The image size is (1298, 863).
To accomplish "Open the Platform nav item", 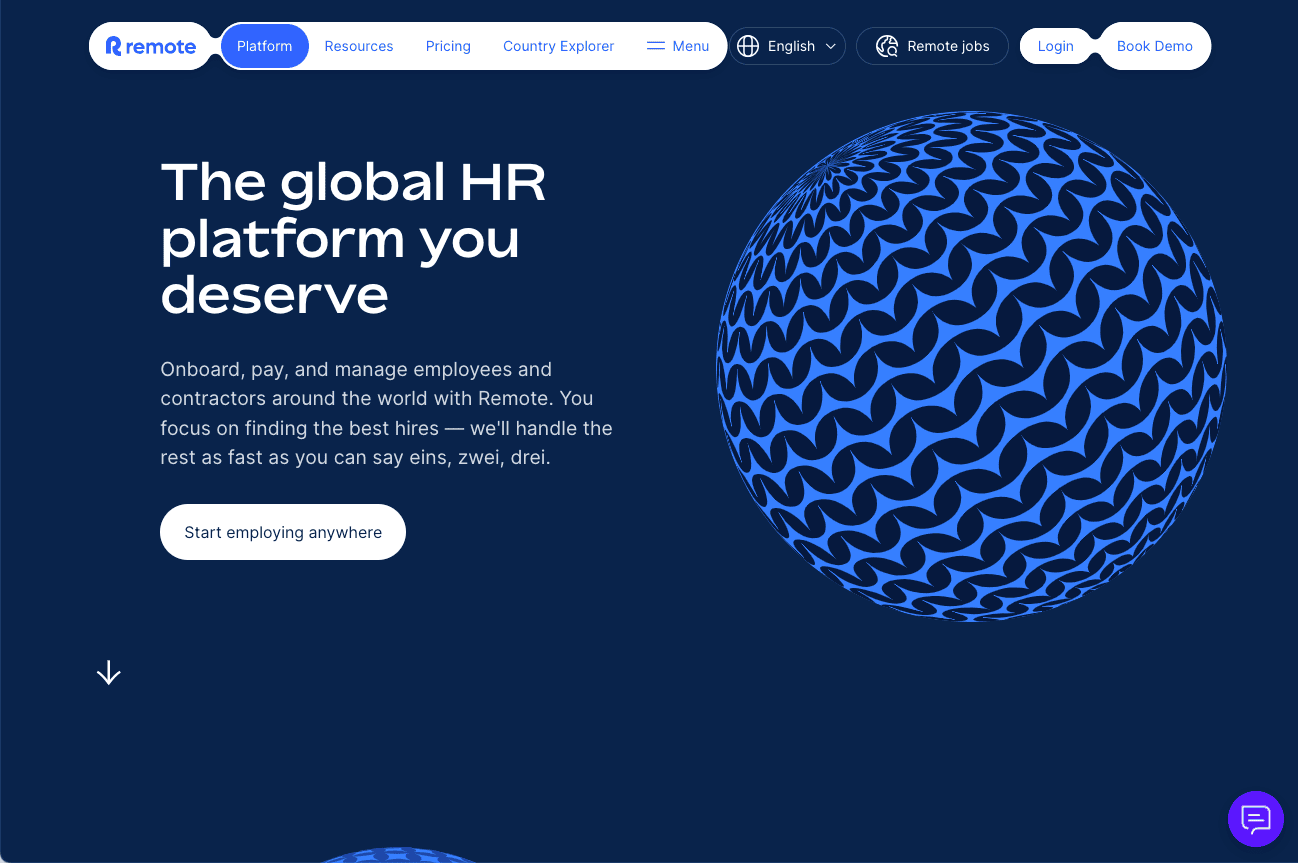I will [265, 46].
